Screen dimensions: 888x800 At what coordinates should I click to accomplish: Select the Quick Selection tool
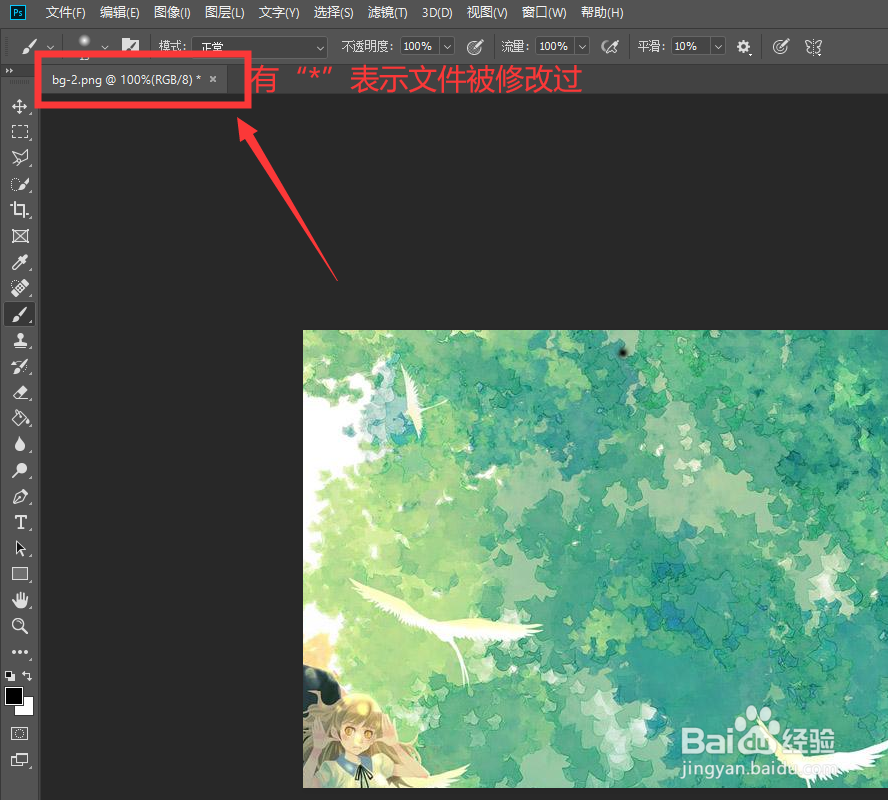click(x=20, y=184)
